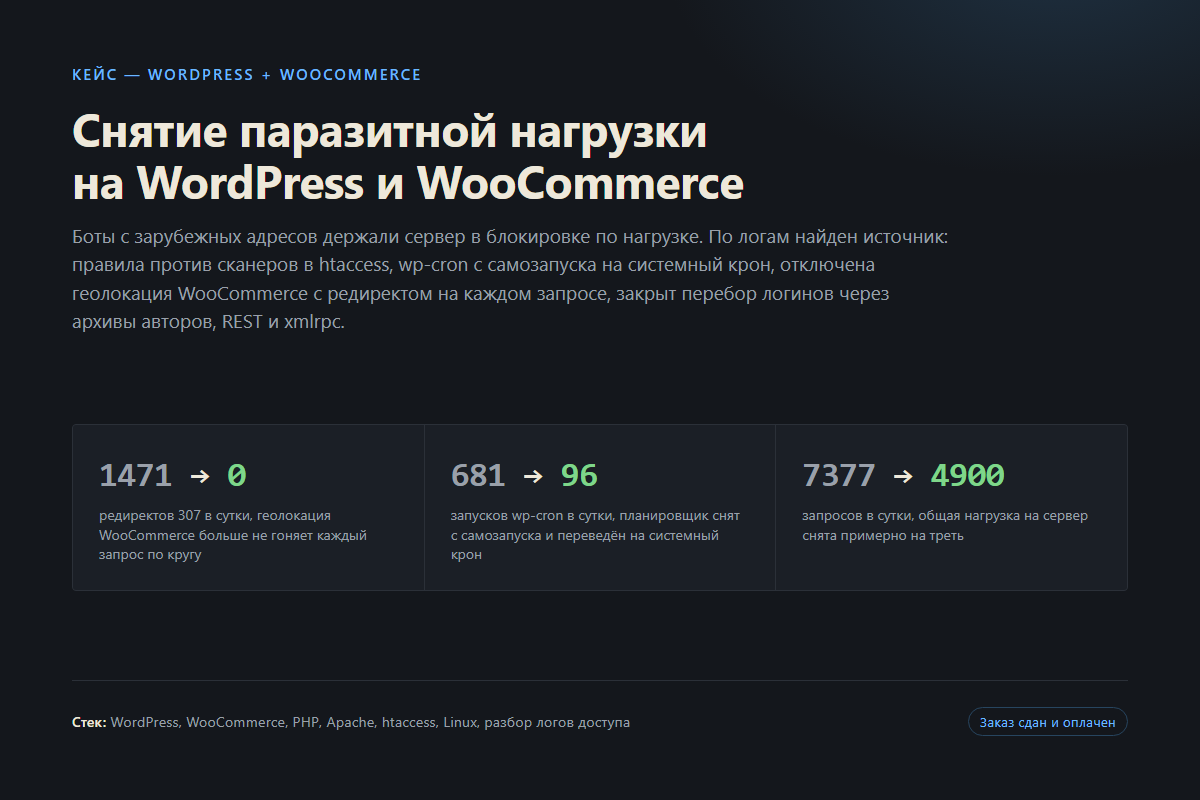Image resolution: width=1200 pixels, height=800 pixels.
Task: Click the heading 'Снятие паразитной нагрузки на WordPress и WooCommerce'
Action: [x=408, y=158]
